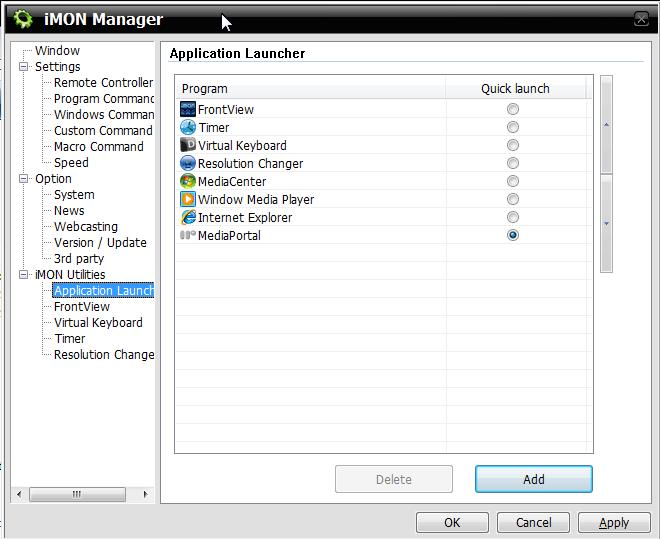Enable quick launch for FrontView
The width and height of the screenshot is (660, 539).
[x=513, y=109]
